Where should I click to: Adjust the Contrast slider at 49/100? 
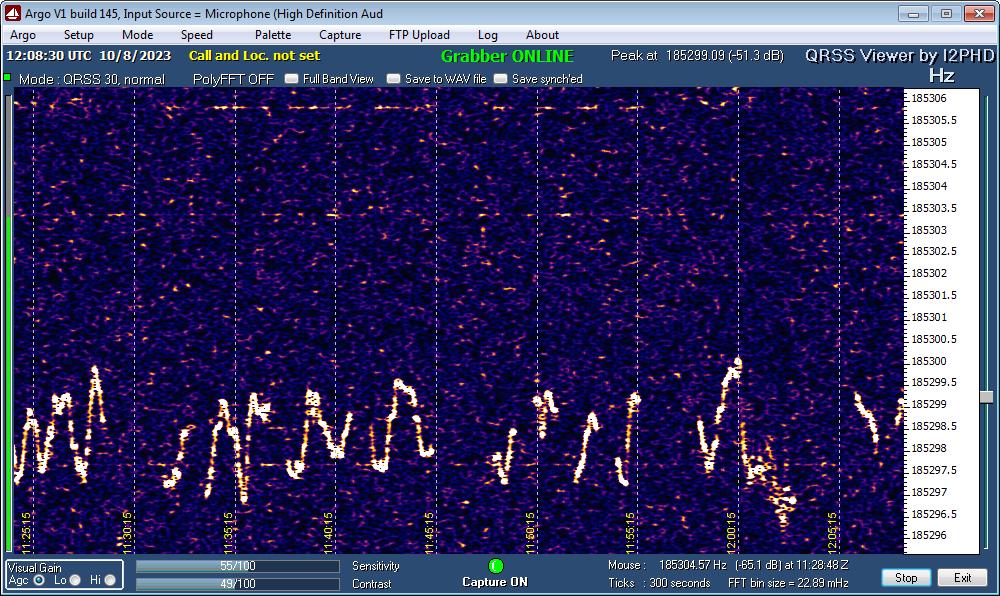point(237,584)
